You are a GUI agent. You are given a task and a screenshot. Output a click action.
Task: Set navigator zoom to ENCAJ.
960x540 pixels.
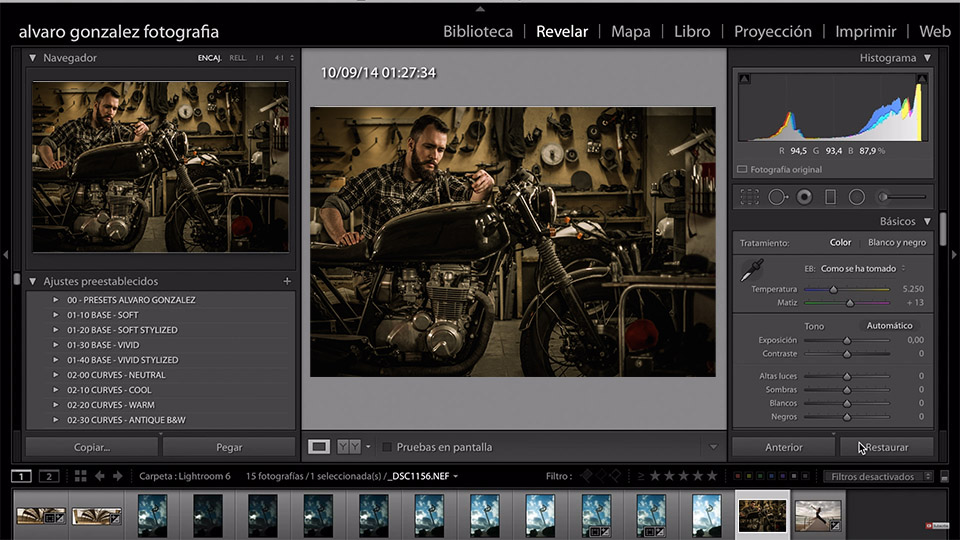coord(209,58)
